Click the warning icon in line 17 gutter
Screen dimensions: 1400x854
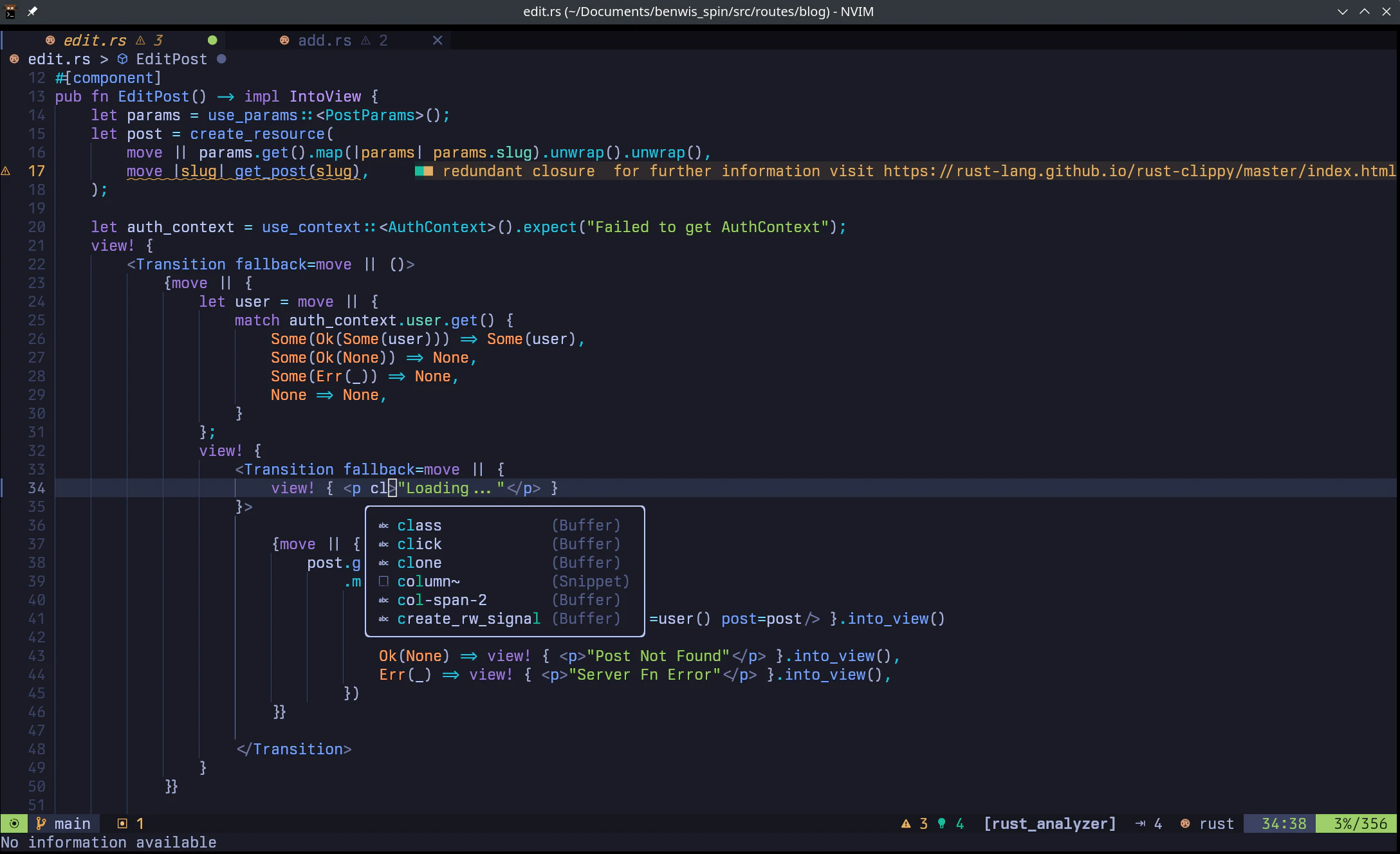pyautogui.click(x=6, y=171)
